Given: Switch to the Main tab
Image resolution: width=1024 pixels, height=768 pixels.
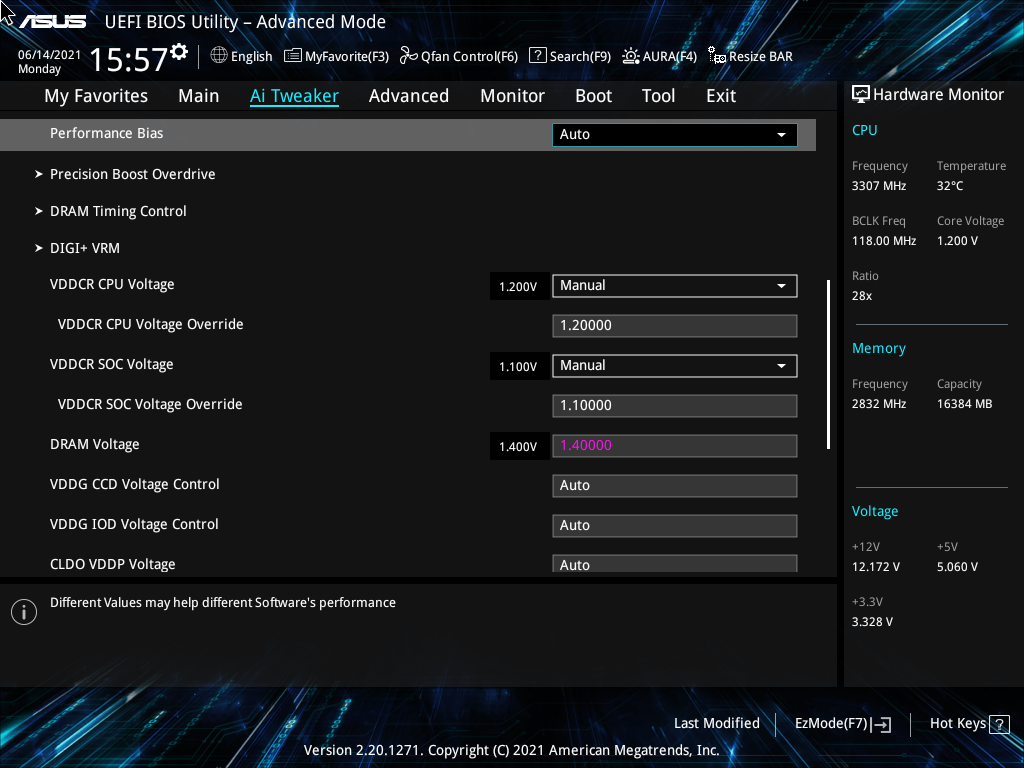Looking at the screenshot, I should (x=199, y=96).
